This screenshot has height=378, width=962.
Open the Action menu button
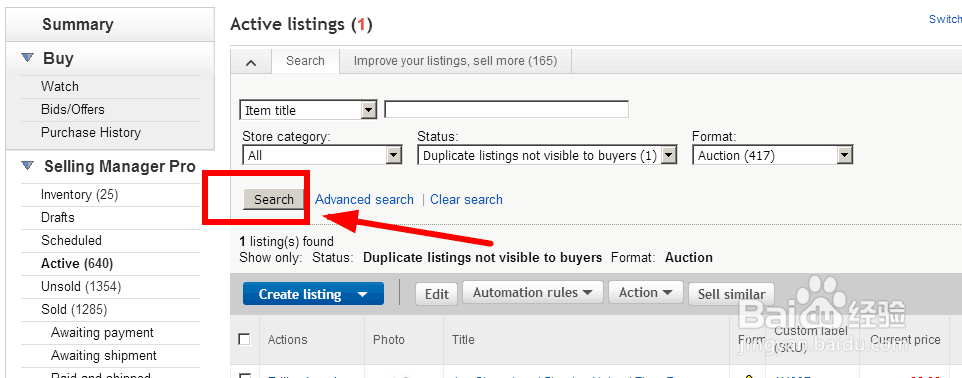[646, 293]
